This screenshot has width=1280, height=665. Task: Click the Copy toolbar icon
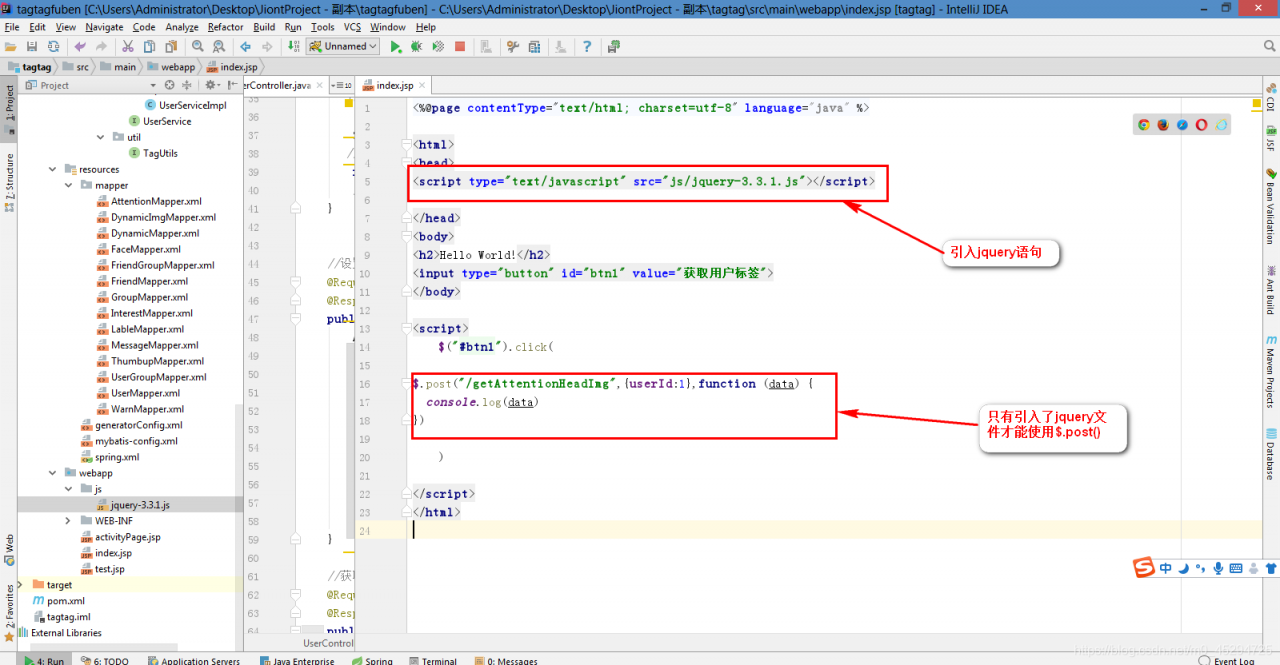(x=149, y=46)
